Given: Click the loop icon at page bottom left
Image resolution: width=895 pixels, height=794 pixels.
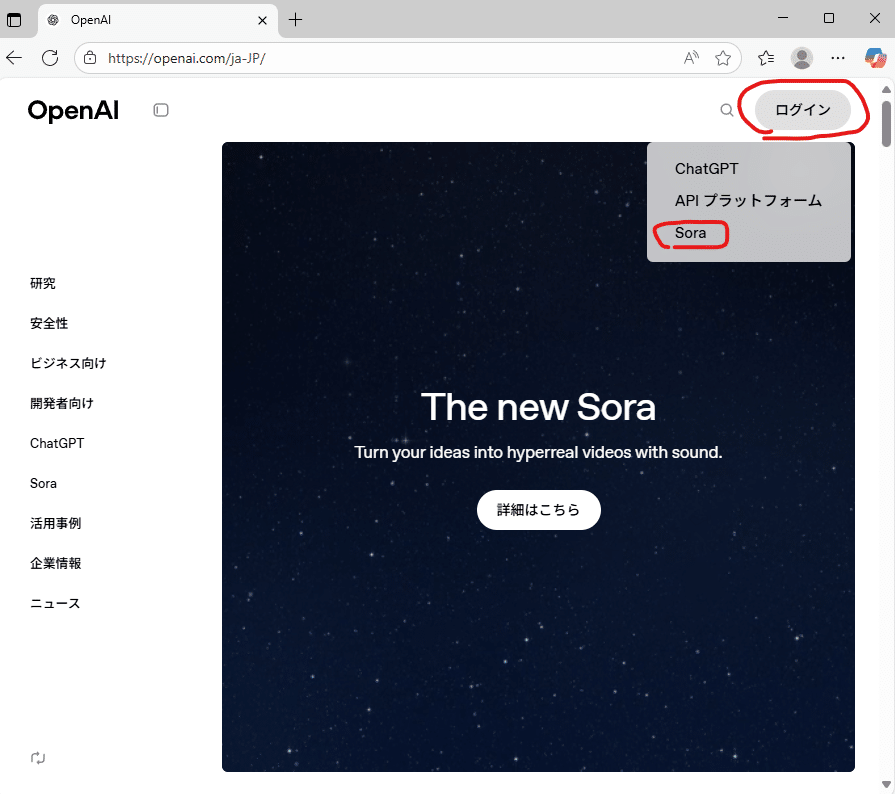Looking at the screenshot, I should coord(38,758).
